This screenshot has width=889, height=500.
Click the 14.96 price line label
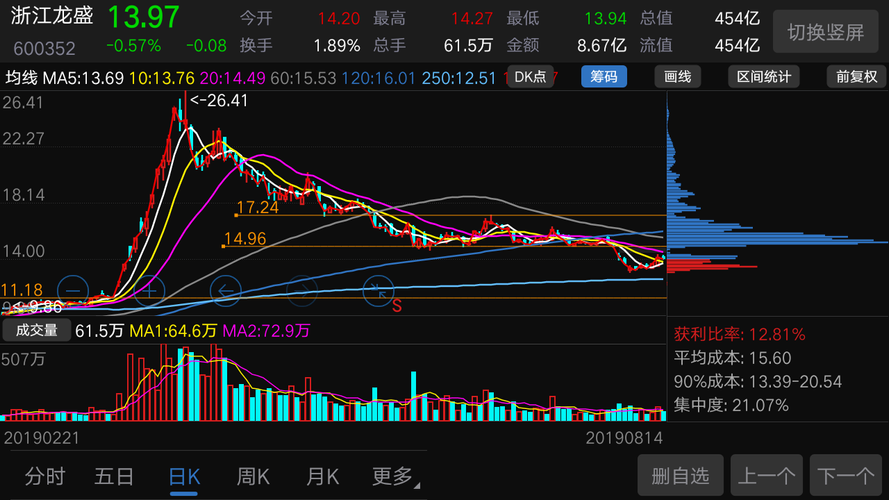245,239
